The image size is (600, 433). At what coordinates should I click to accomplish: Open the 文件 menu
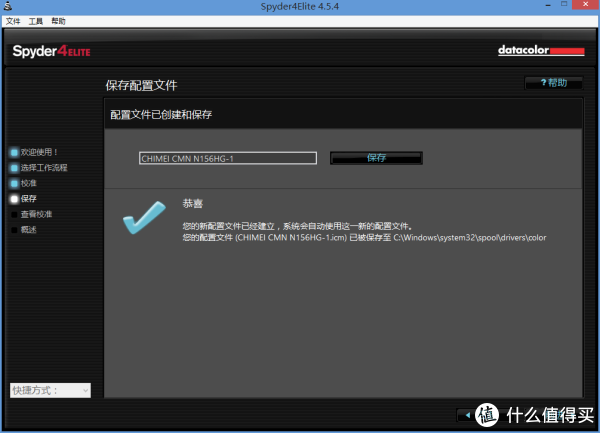click(x=13, y=21)
